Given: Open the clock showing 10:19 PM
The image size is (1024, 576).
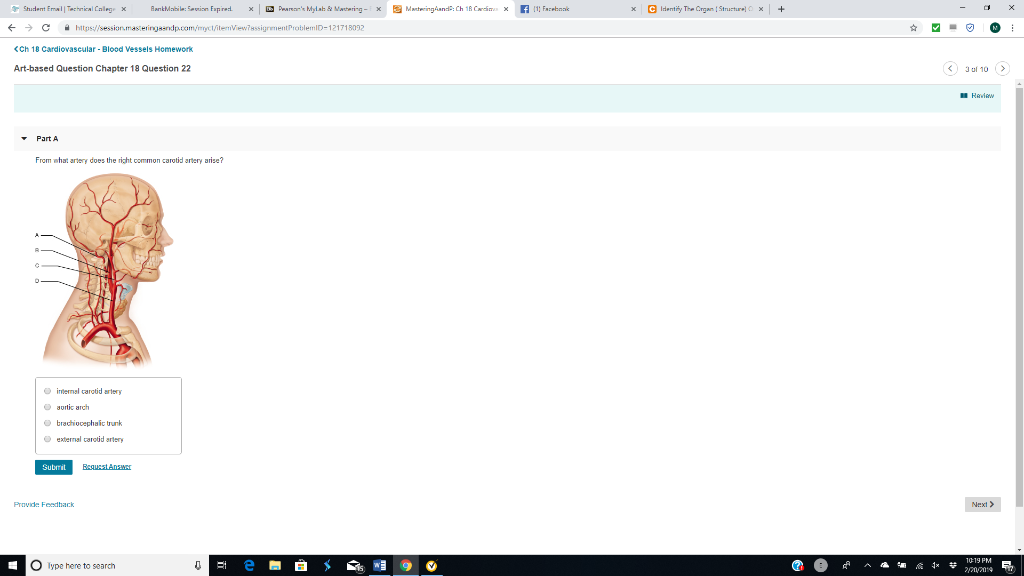Looking at the screenshot, I should pos(978,566).
